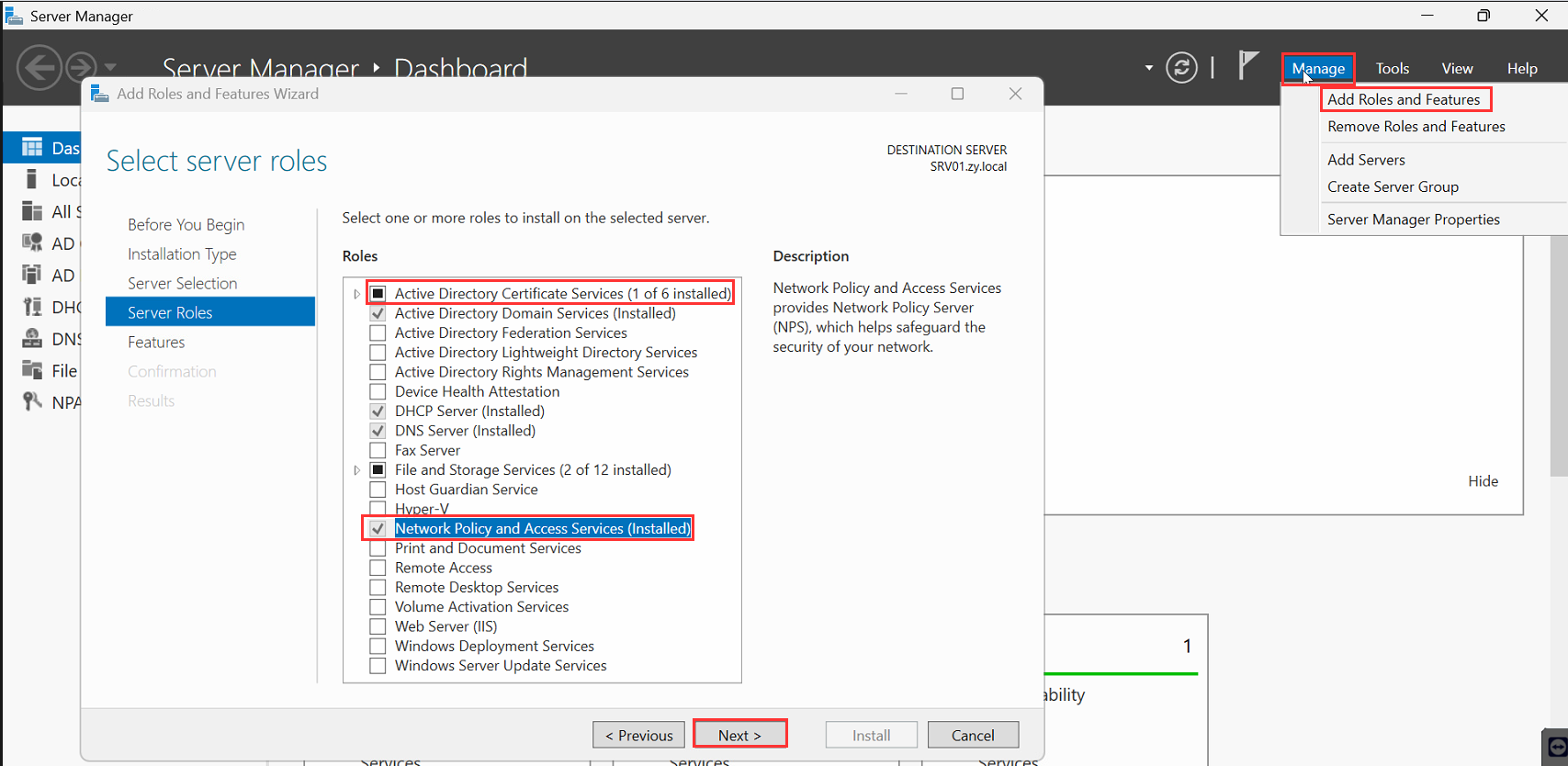Check the Device Health Attestation role
This screenshot has width=1568, height=766.
pyautogui.click(x=378, y=392)
